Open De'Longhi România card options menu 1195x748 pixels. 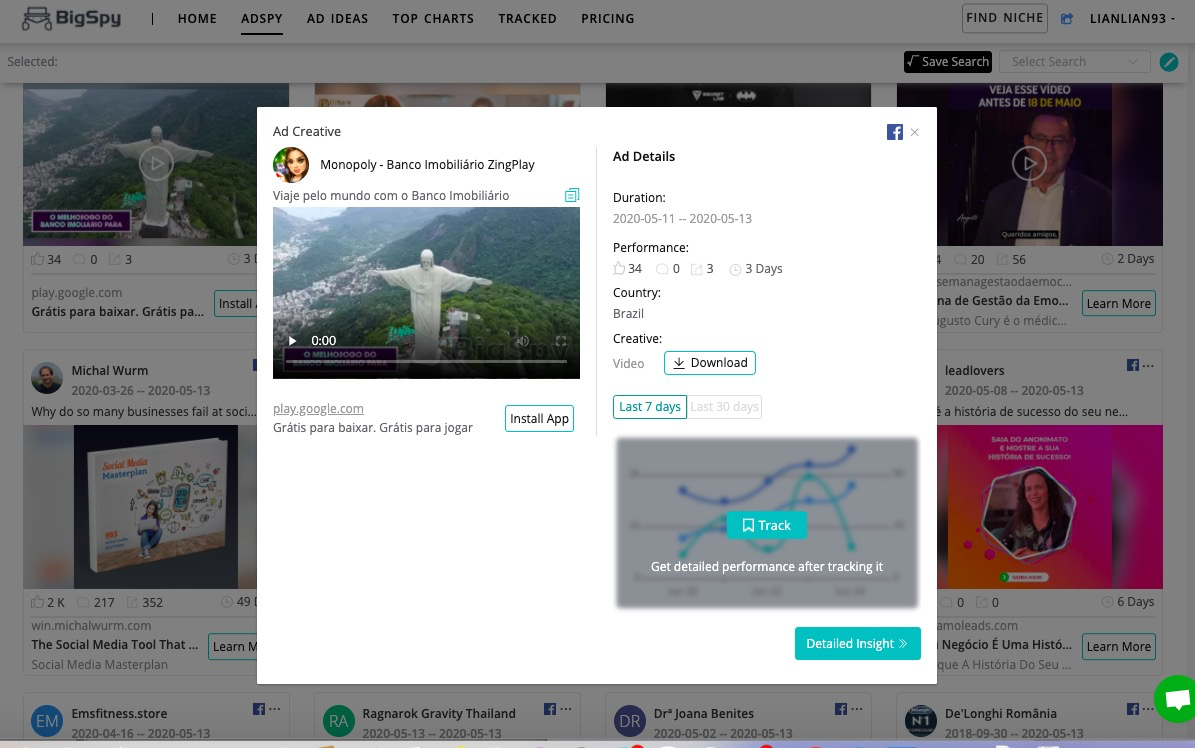pos(1149,708)
